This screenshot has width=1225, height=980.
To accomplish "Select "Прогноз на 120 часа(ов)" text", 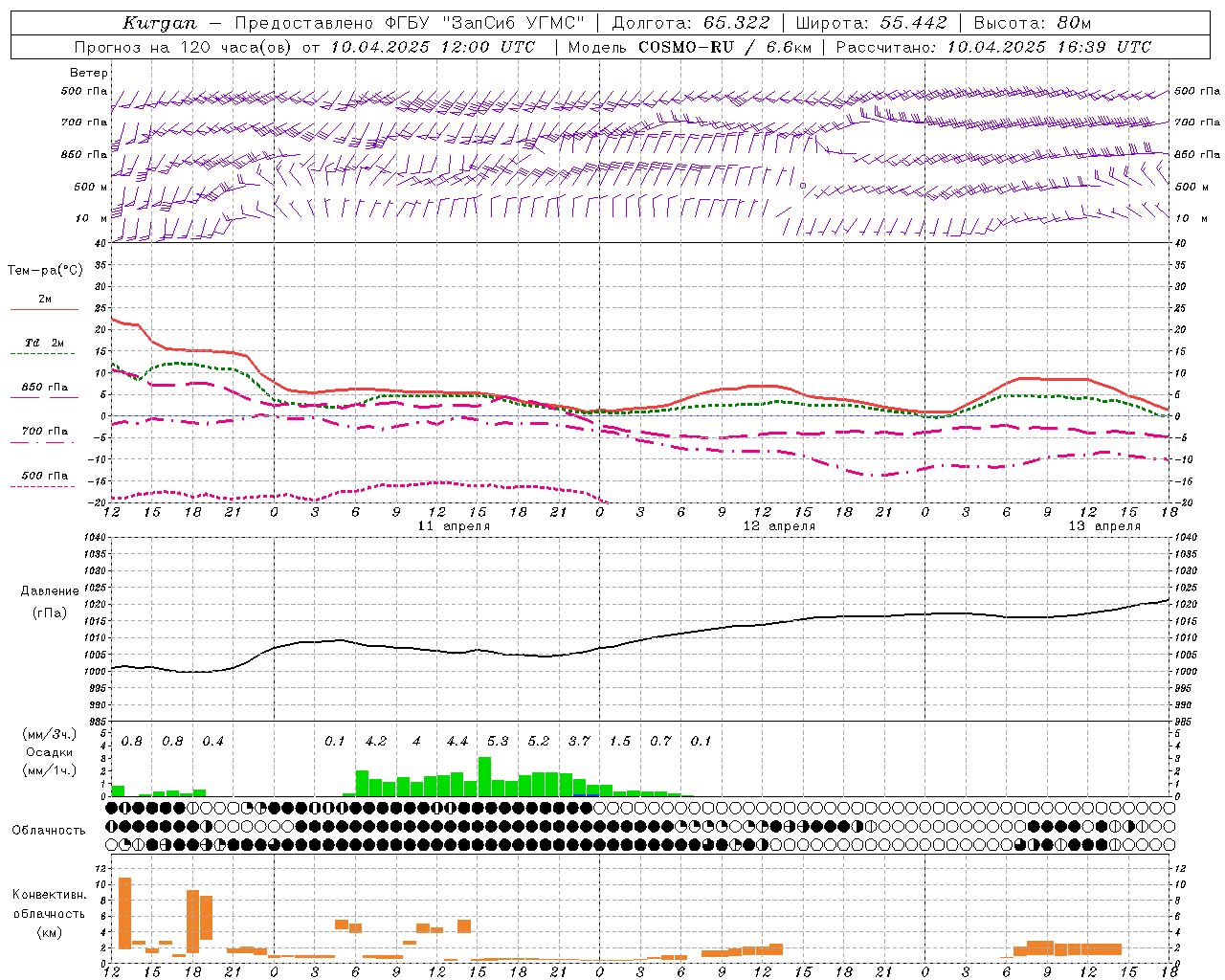I will pos(183,47).
